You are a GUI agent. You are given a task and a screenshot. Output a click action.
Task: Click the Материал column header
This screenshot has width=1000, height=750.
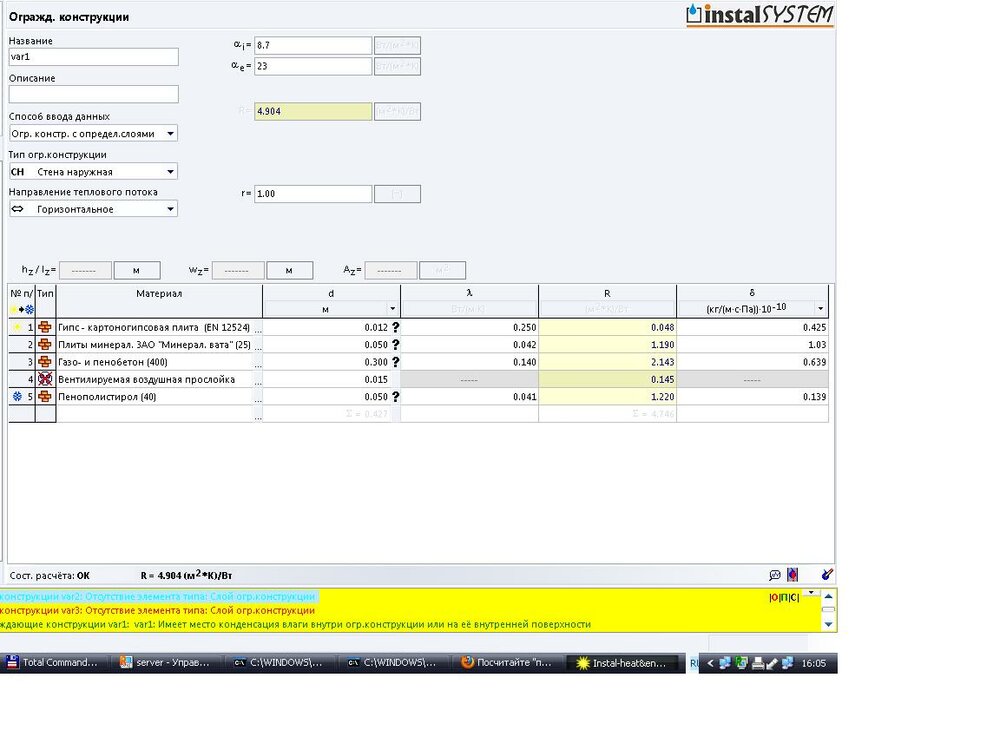159,293
